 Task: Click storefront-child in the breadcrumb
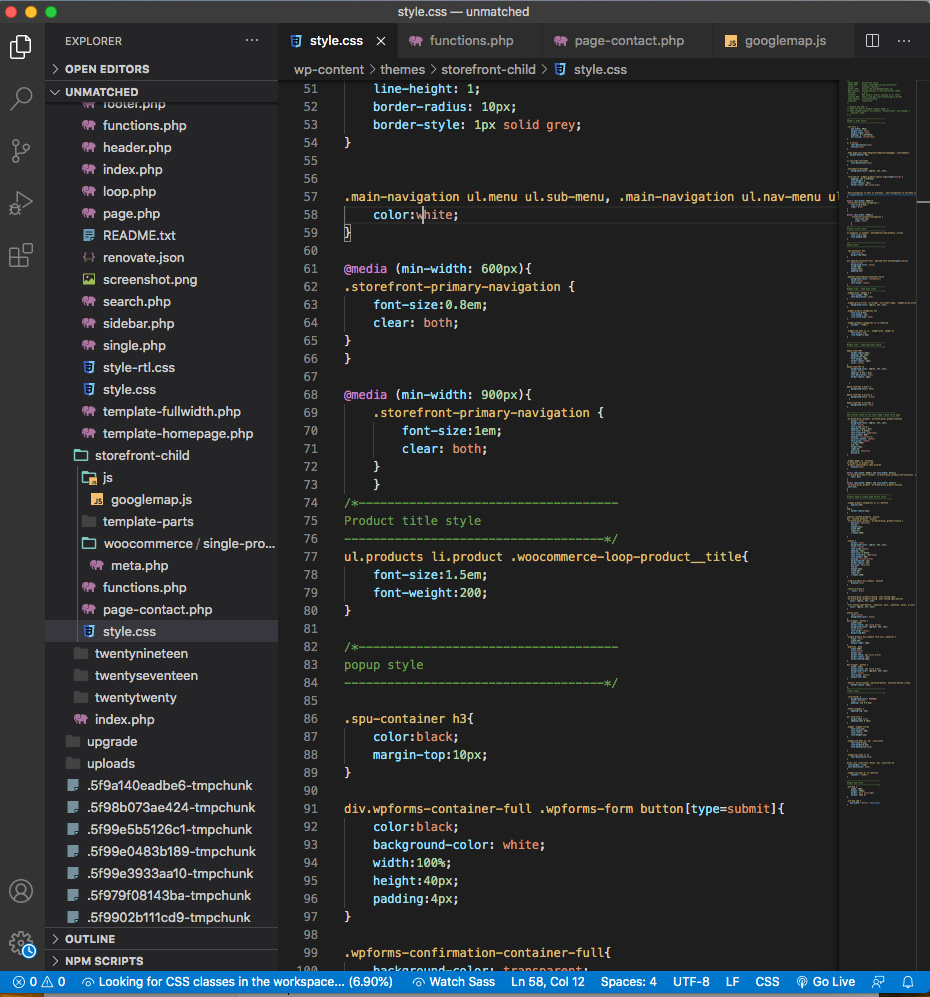click(x=488, y=69)
